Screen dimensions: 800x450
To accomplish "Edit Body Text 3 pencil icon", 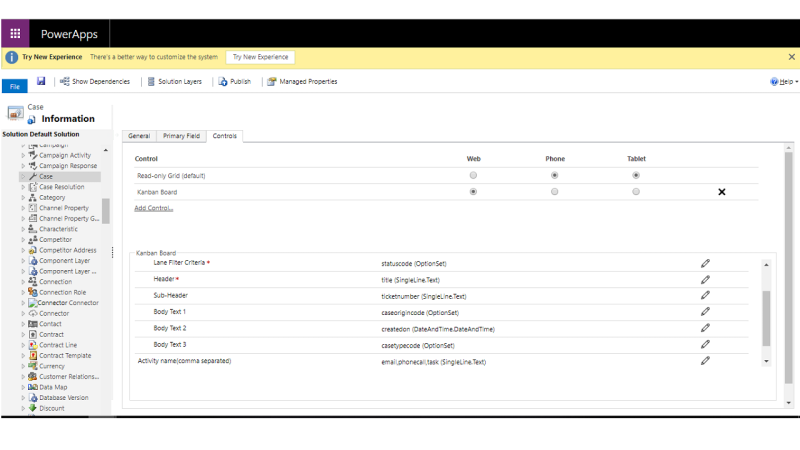I will coord(705,344).
